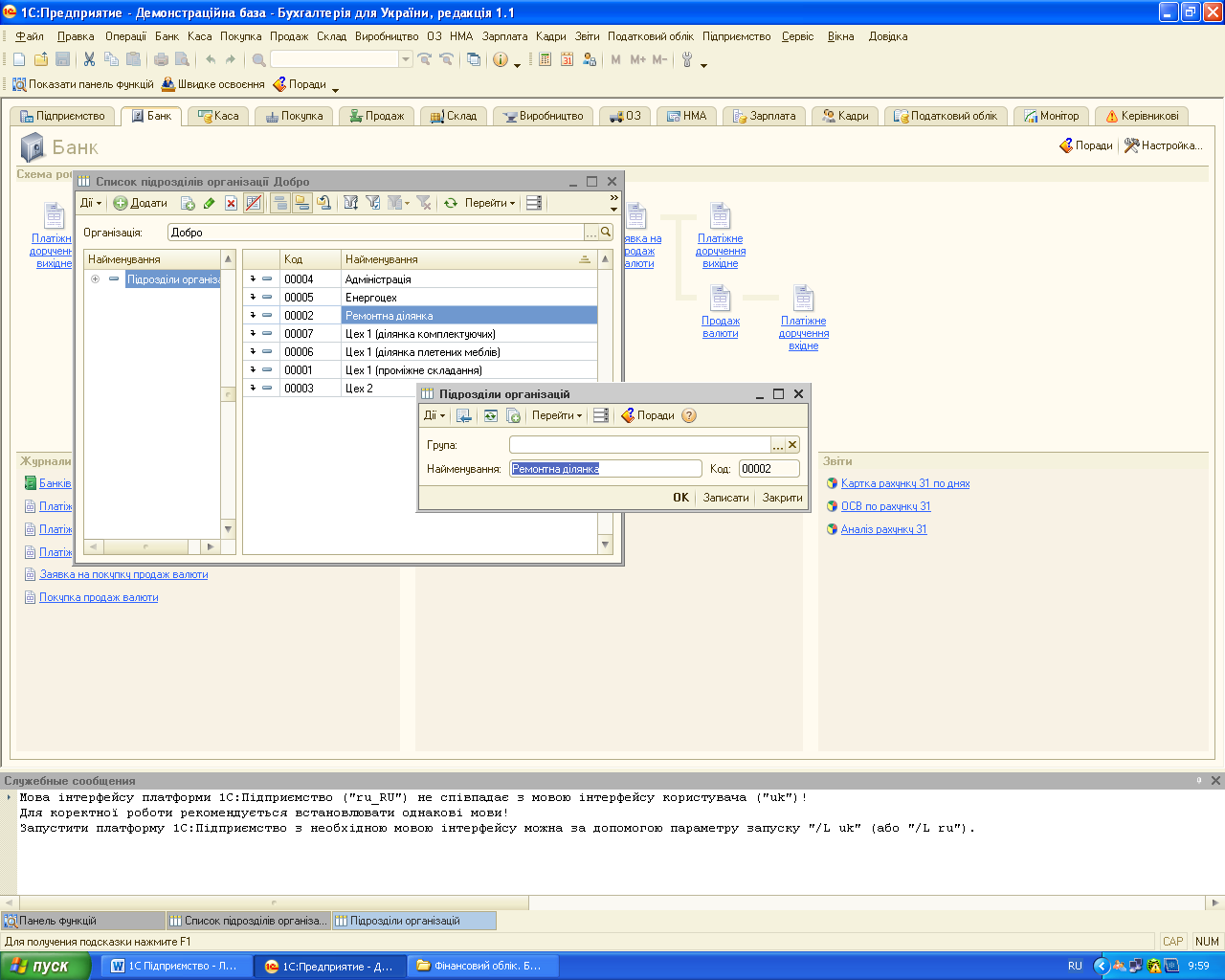Click the Найменування input field in dialog

[606, 469]
